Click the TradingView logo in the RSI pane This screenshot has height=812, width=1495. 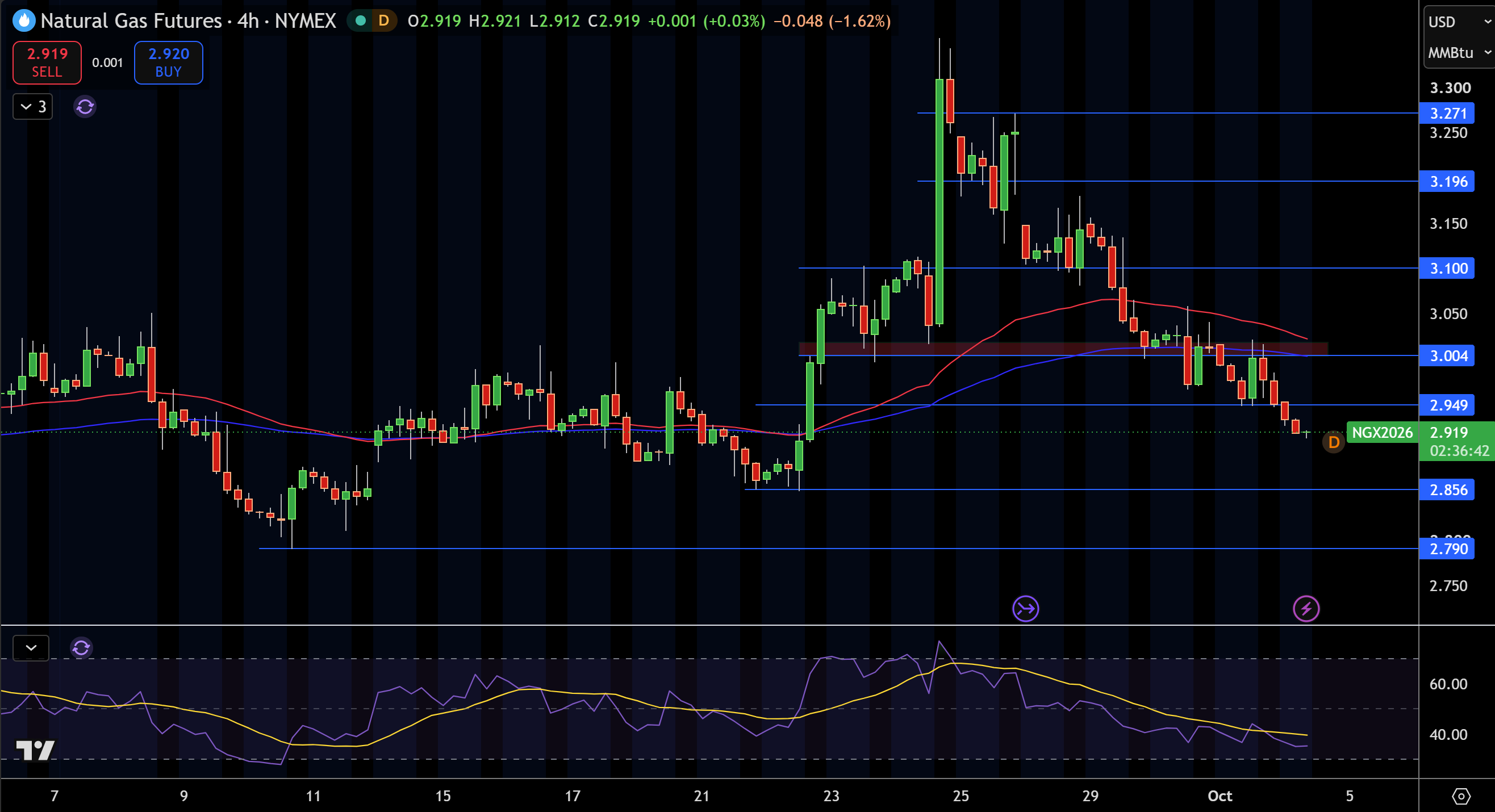pos(35,751)
